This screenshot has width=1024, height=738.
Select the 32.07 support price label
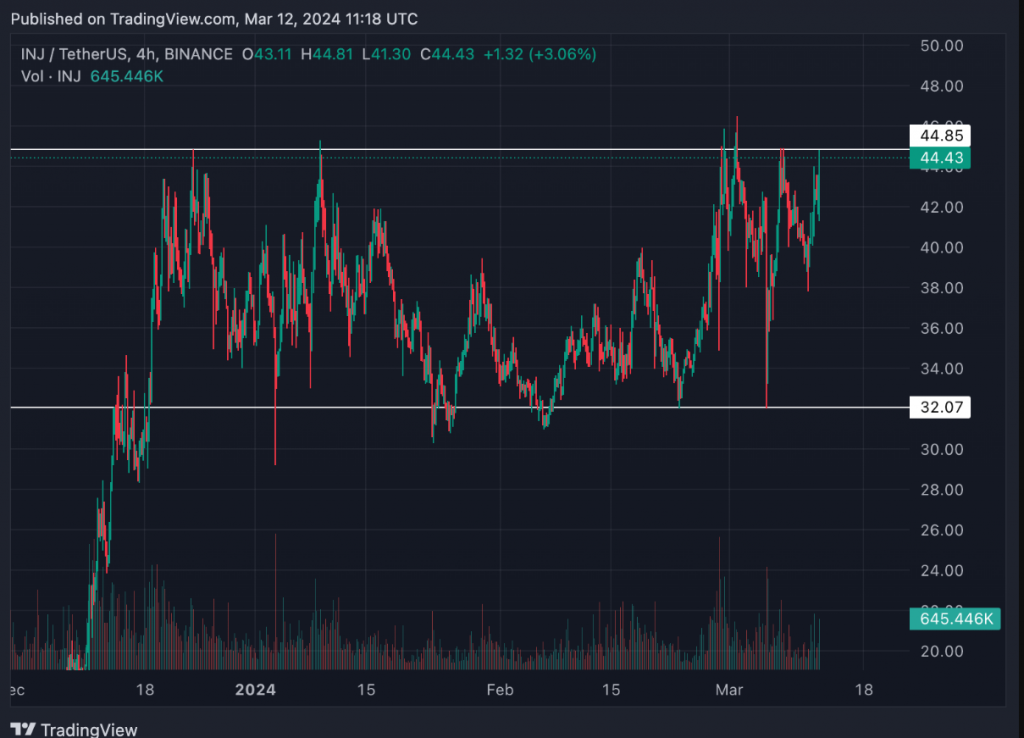939,407
